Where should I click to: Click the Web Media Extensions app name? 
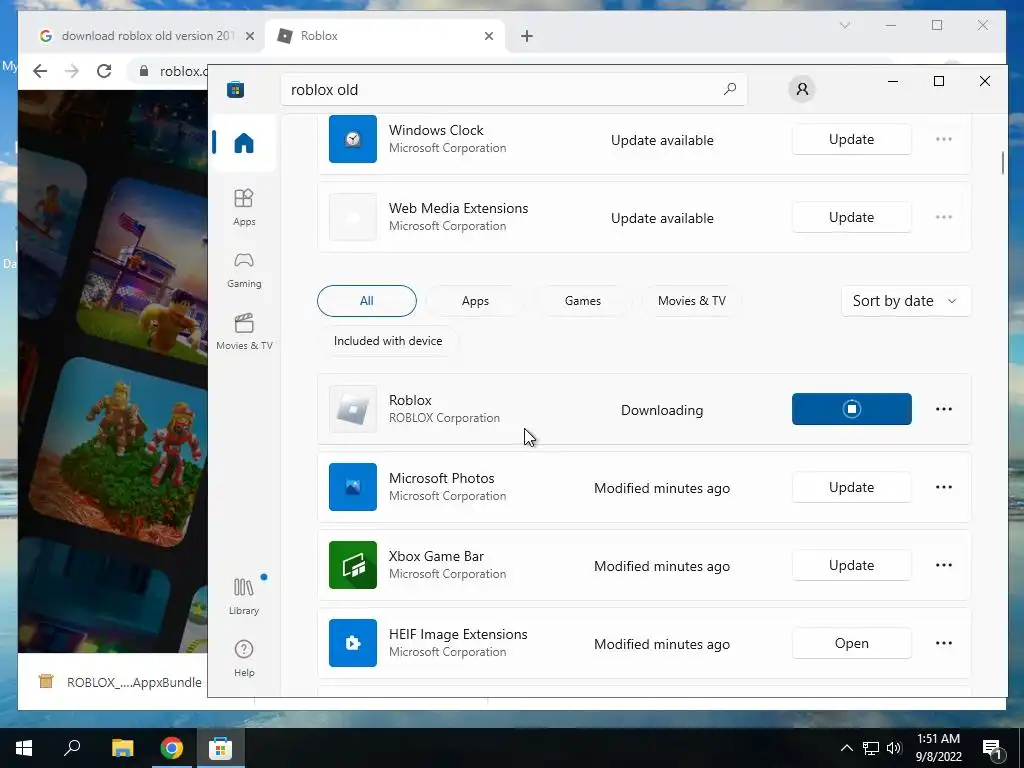pos(458,208)
